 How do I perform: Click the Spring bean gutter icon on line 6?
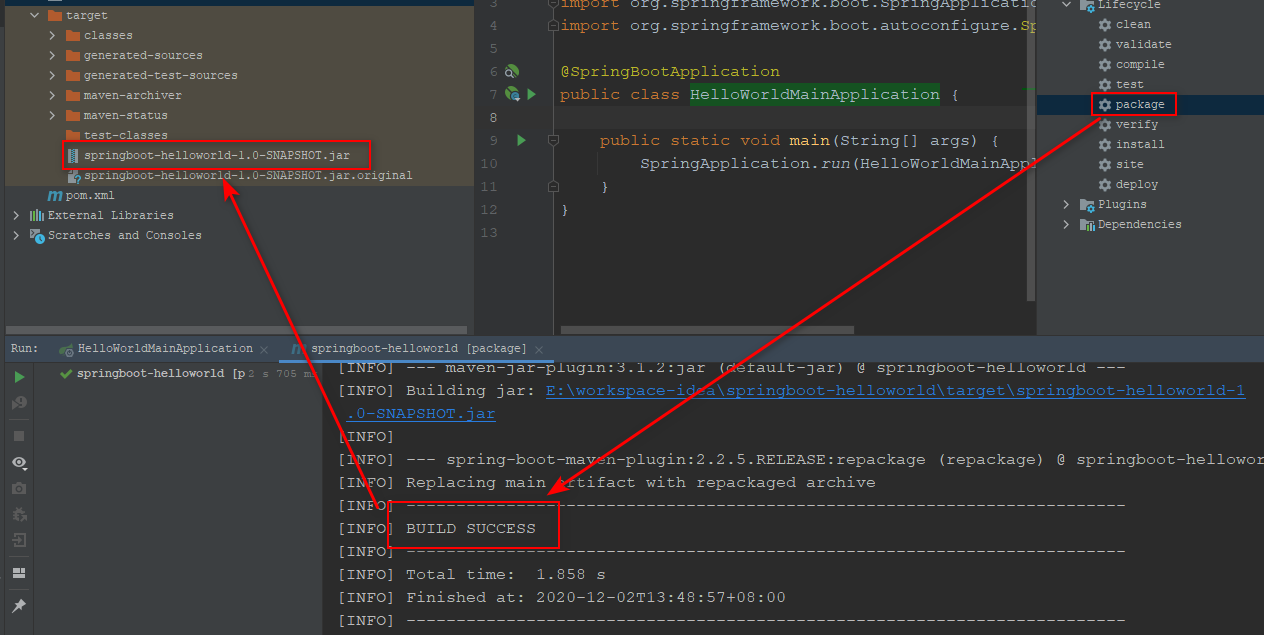(512, 72)
